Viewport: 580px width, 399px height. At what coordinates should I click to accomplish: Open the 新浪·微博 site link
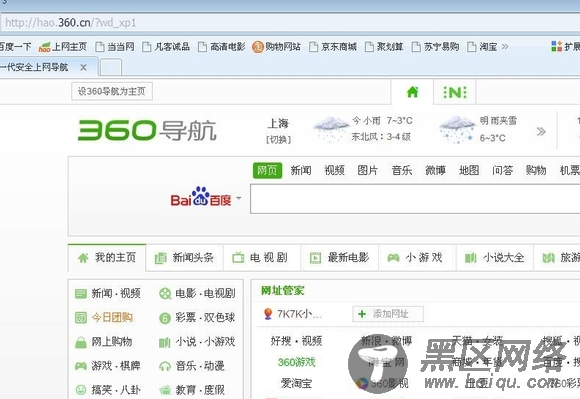386,341
